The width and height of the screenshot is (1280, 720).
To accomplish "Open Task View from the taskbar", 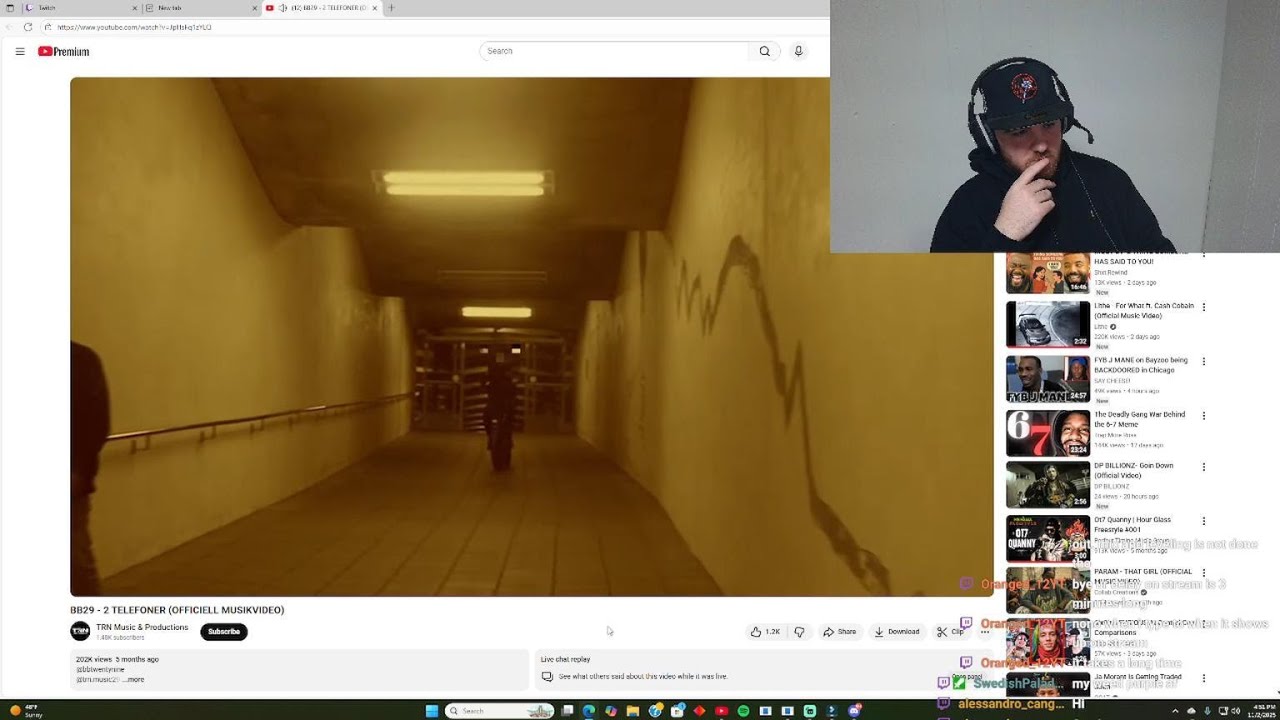I will point(567,711).
